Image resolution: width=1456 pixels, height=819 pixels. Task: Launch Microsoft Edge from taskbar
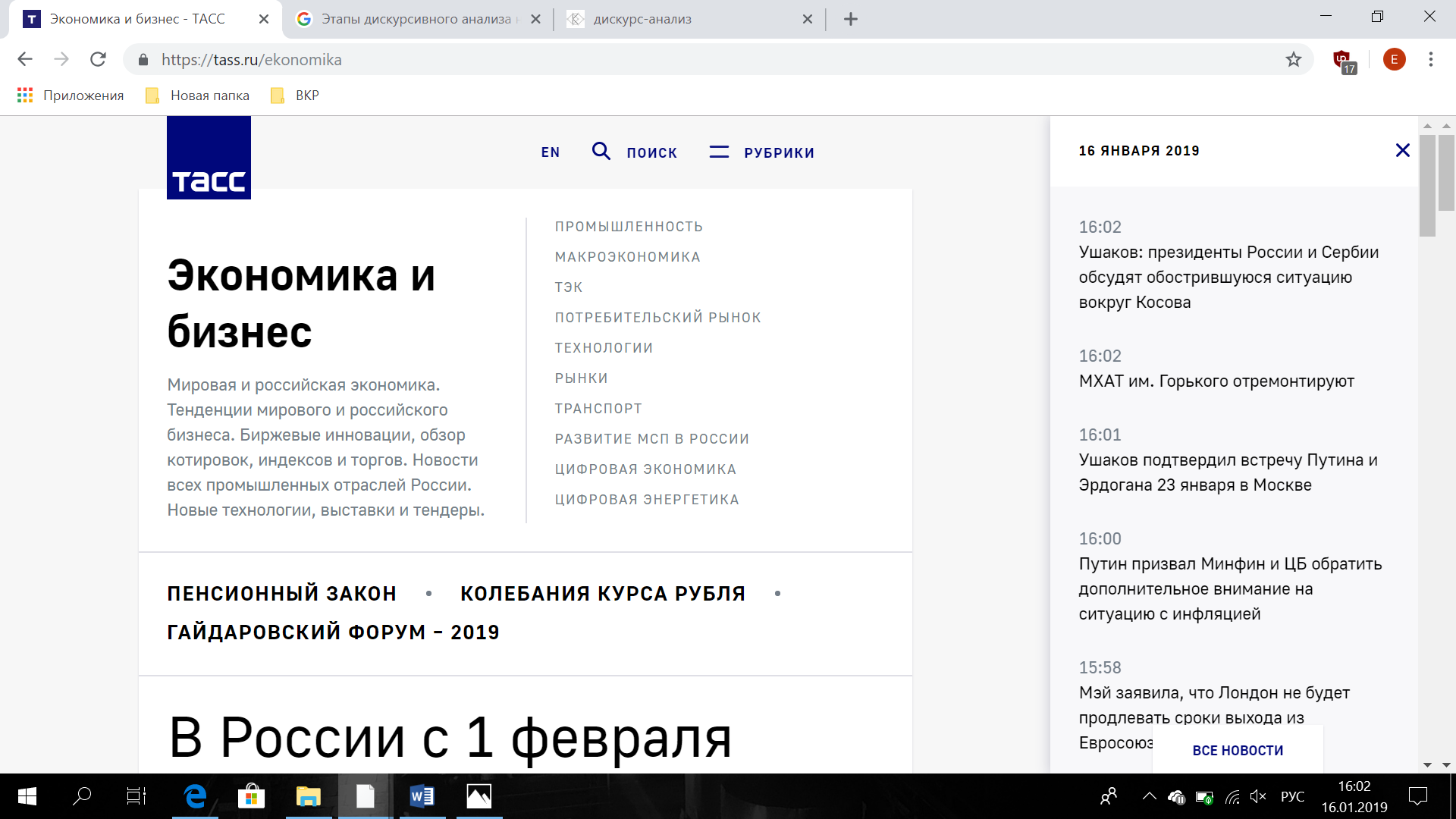tap(195, 796)
